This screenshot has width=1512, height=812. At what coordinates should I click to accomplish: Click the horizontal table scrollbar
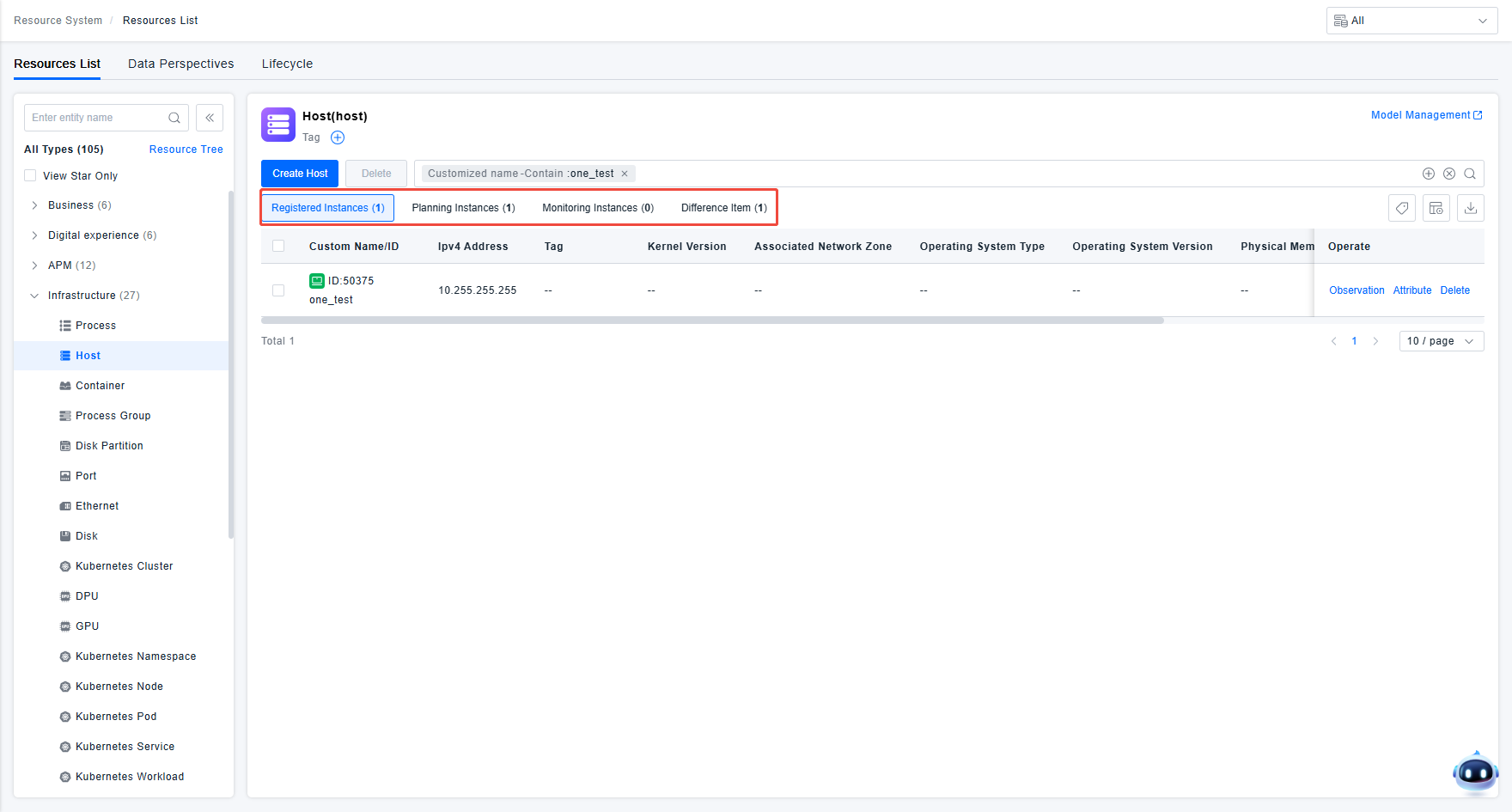(711, 321)
